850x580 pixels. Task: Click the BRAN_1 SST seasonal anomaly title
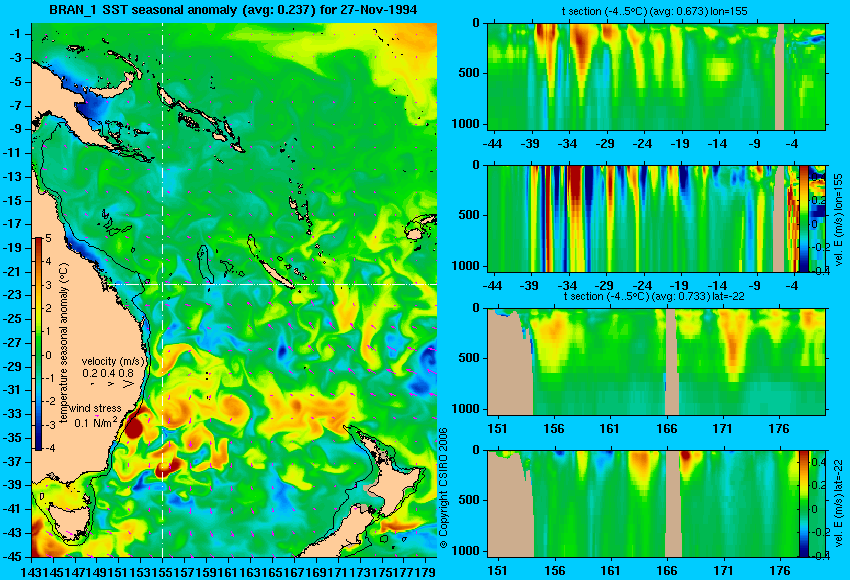coord(233,9)
